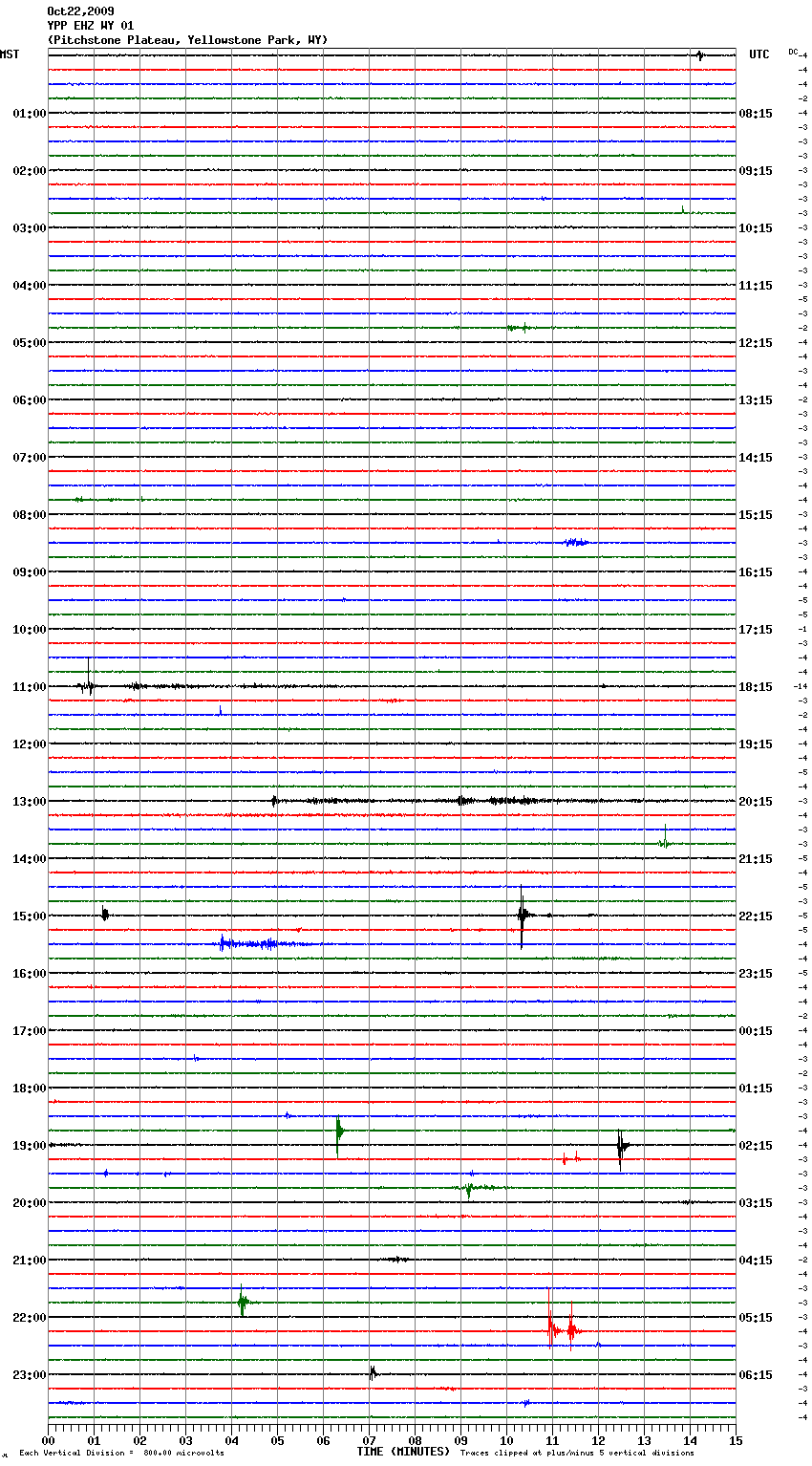The image size is (812, 1466).
Task: Click the 05:15 UTC time label
Action: (756, 1318)
